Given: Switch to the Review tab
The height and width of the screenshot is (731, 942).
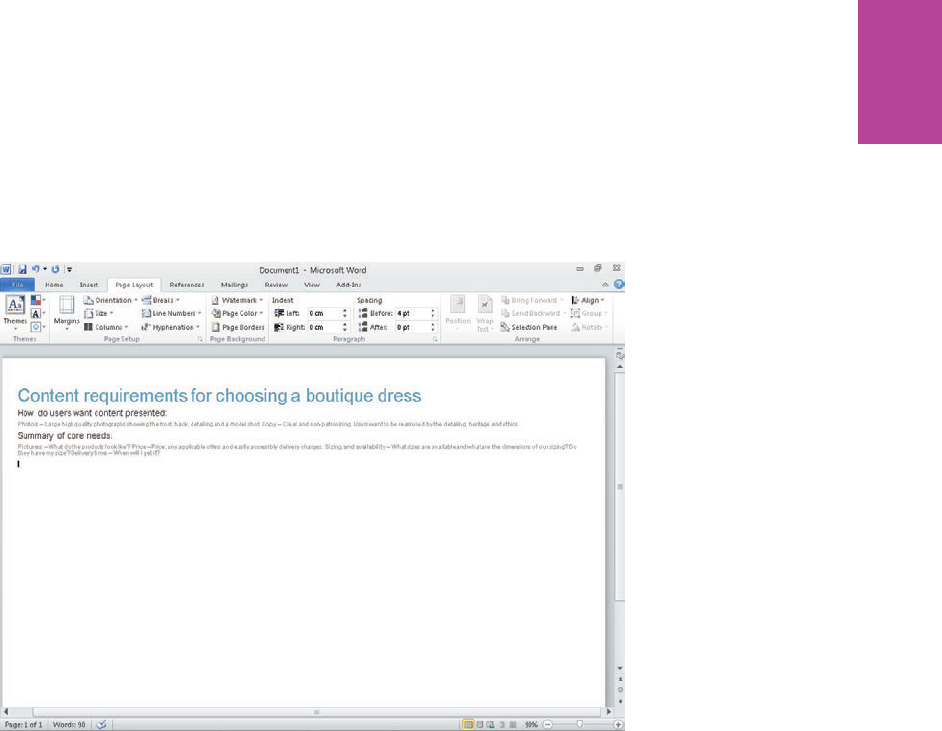Looking at the screenshot, I should (276, 285).
